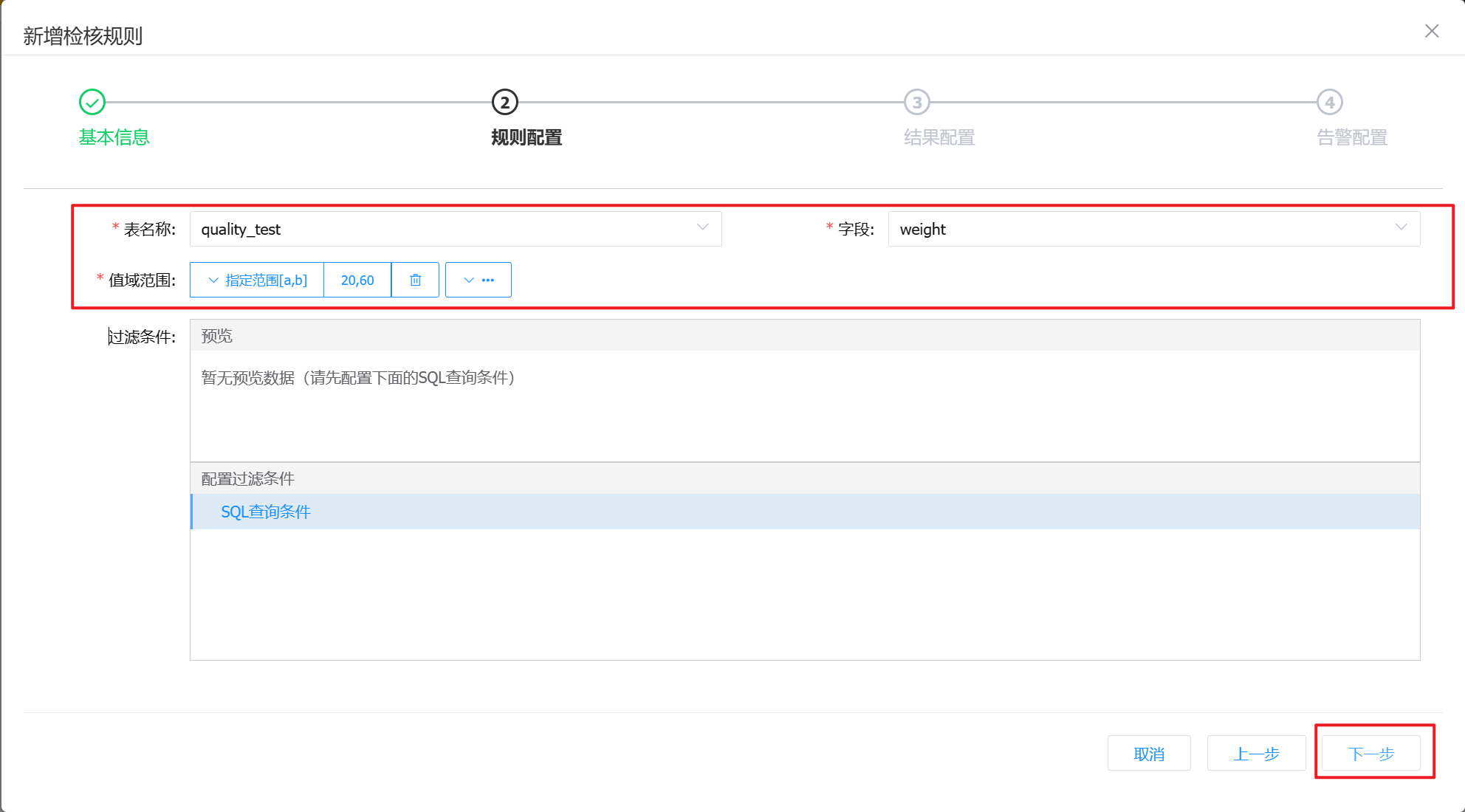The width and height of the screenshot is (1465, 812).
Task: Expand the 字段 weight dropdown
Action: 1153,229
